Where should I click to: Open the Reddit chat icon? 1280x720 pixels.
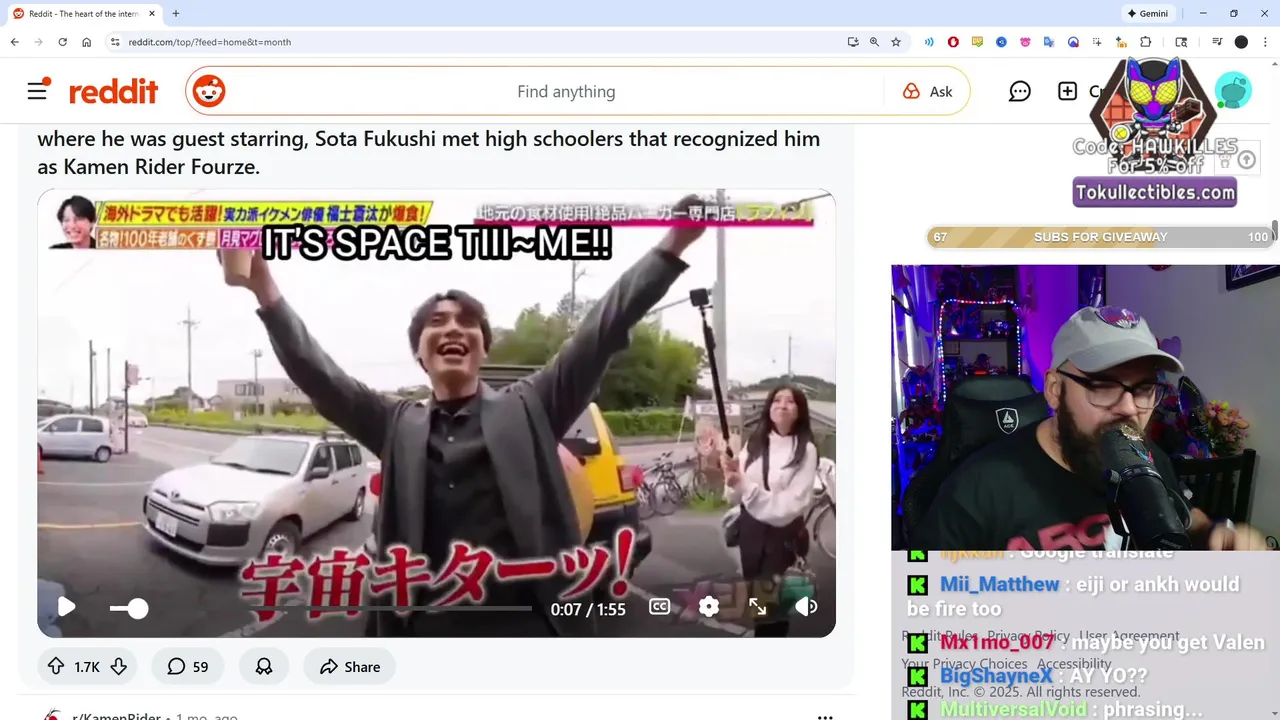pos(1020,91)
